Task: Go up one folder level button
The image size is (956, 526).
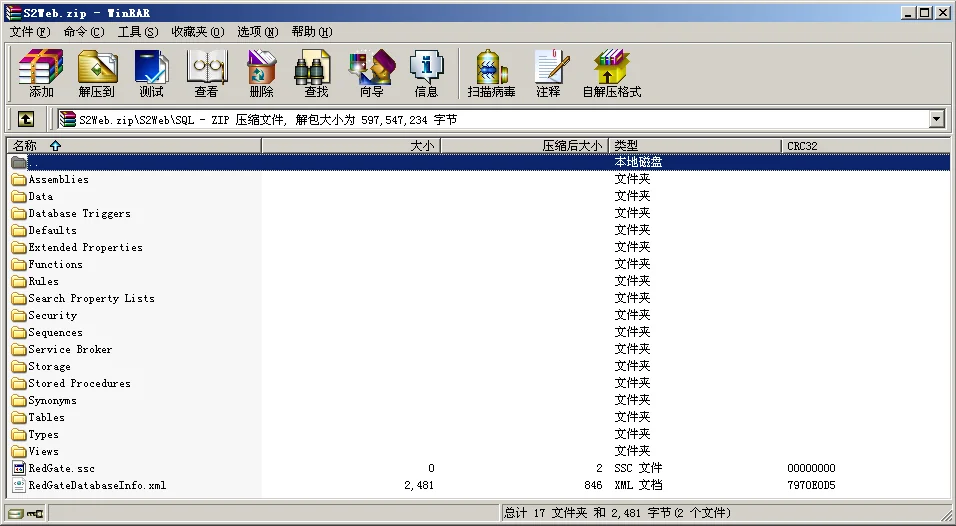Action: pyautogui.click(x=26, y=119)
